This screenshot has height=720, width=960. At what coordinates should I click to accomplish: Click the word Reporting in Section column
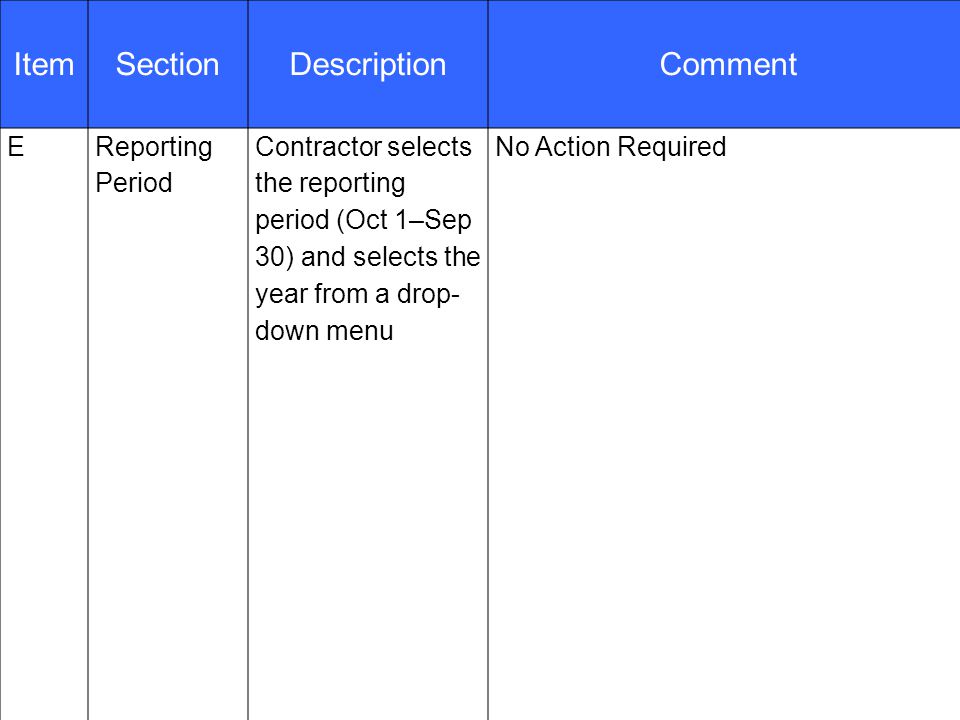[154, 148]
